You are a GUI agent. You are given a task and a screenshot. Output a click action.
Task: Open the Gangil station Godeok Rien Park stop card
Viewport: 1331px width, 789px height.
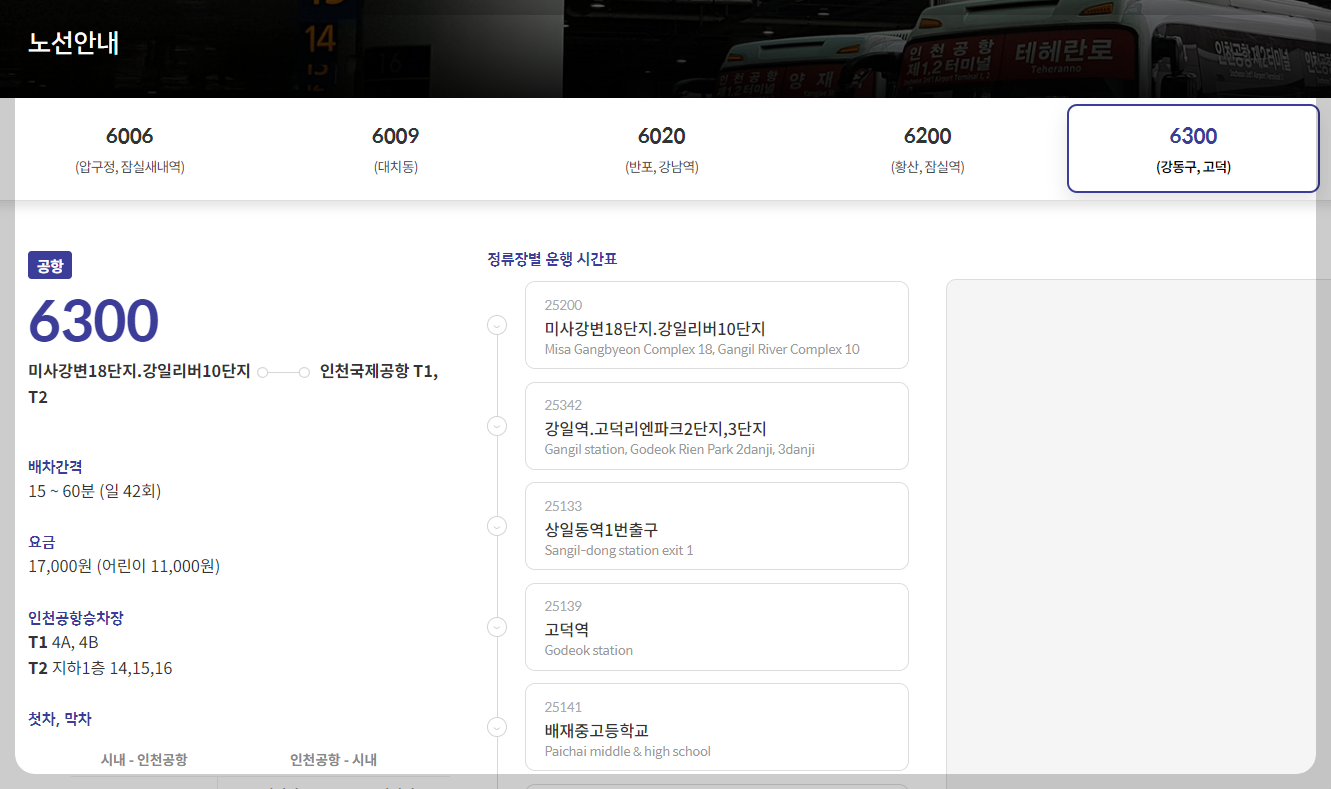716,426
